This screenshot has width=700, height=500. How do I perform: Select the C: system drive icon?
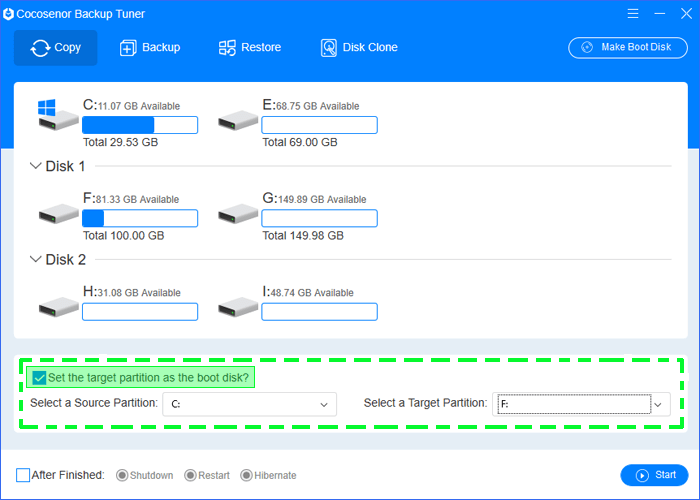tap(58, 115)
